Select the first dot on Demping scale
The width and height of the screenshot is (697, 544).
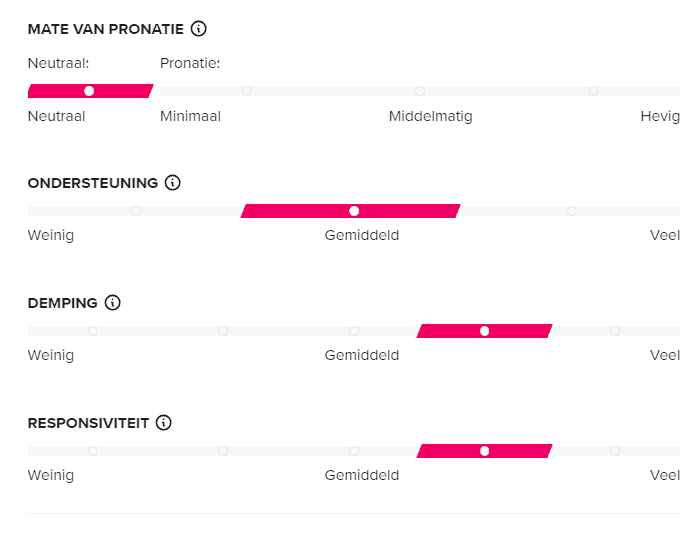pos(92,331)
